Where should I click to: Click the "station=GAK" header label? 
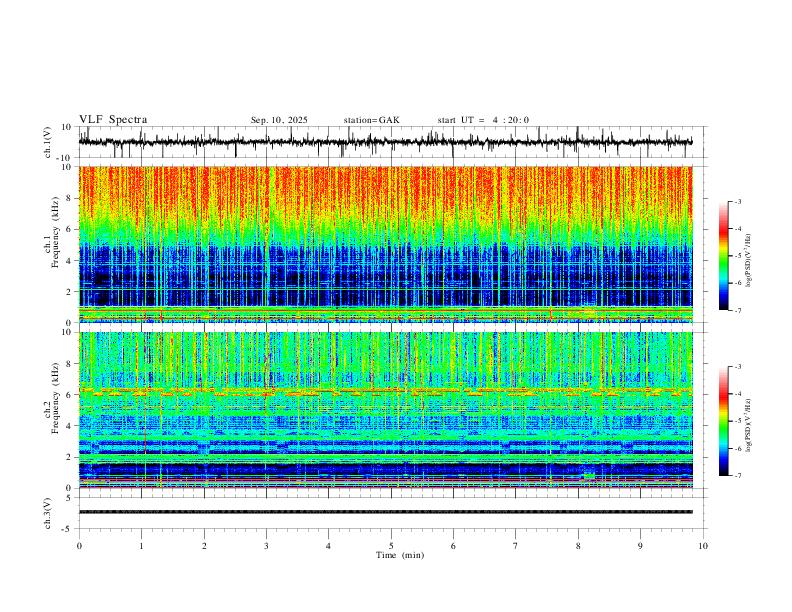(371, 120)
